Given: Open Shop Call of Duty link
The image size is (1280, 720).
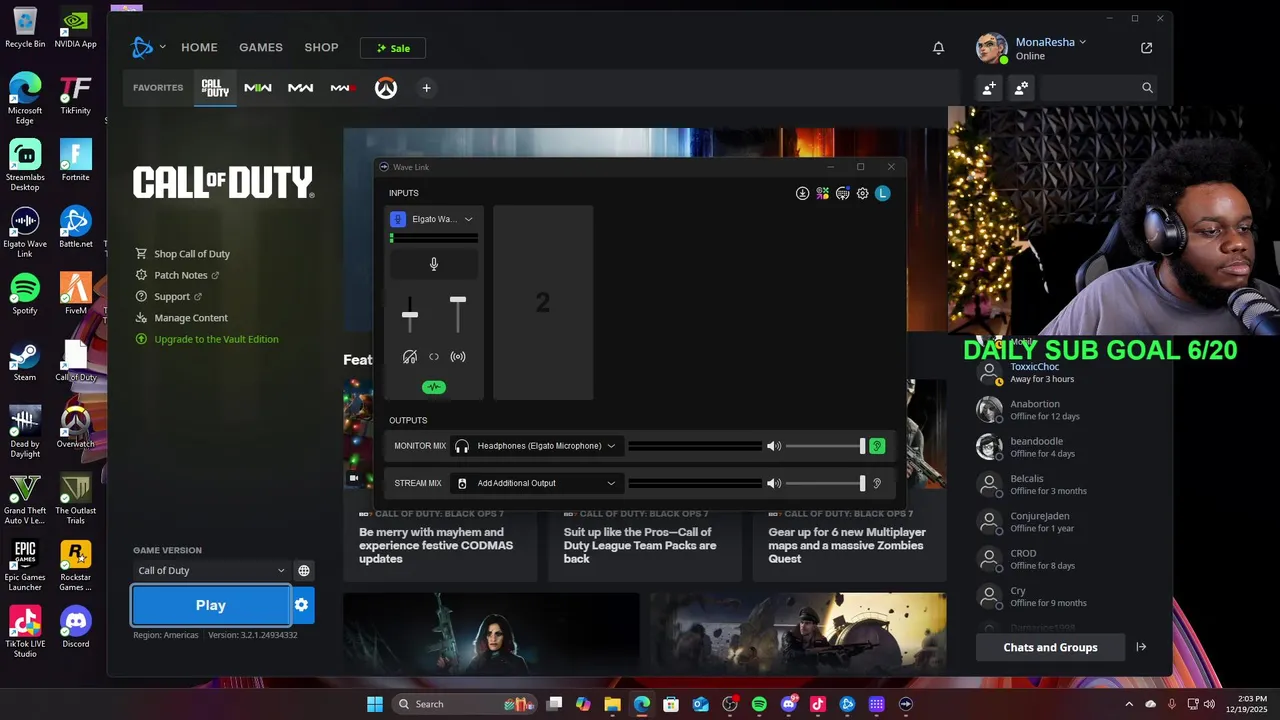Looking at the screenshot, I should 191,254.
